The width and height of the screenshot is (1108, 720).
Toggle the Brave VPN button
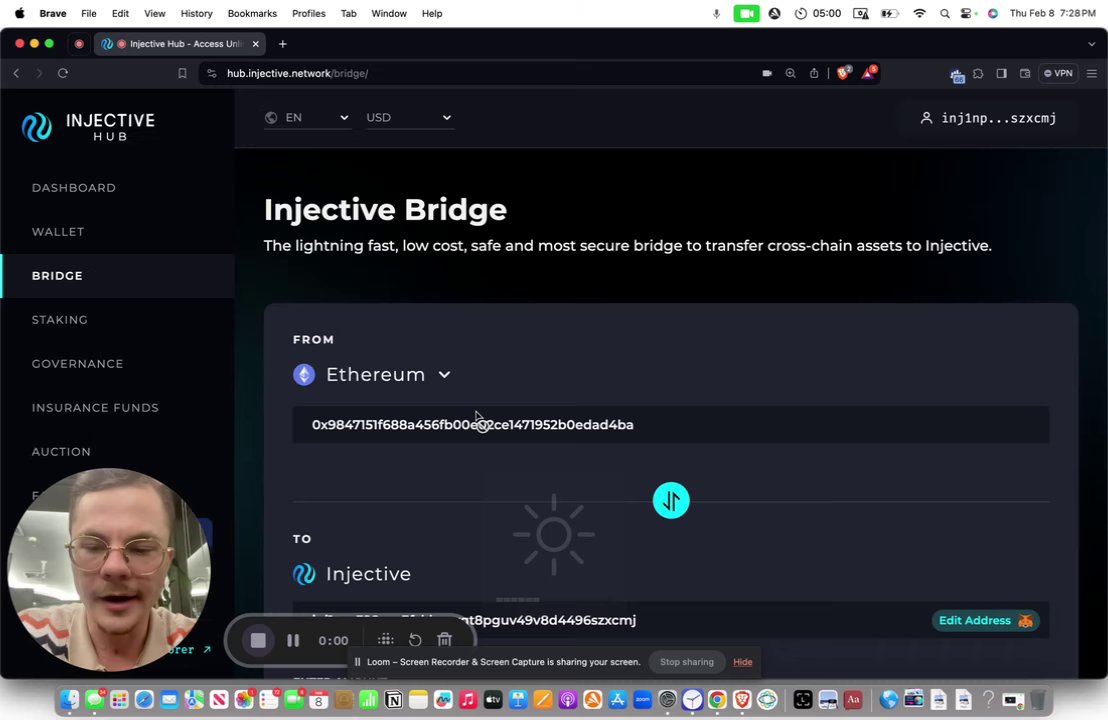click(x=1058, y=73)
